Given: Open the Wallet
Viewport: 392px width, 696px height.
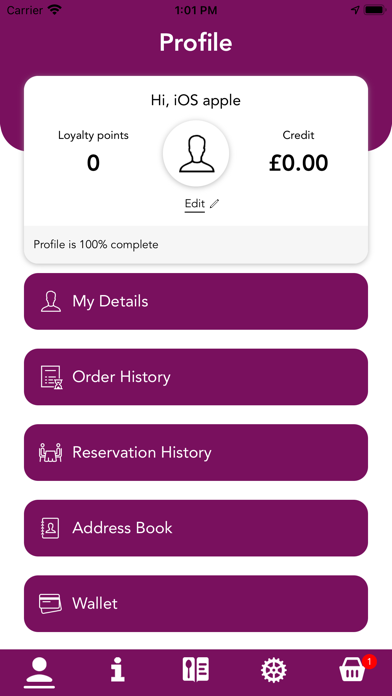Looking at the screenshot, I should point(196,604).
